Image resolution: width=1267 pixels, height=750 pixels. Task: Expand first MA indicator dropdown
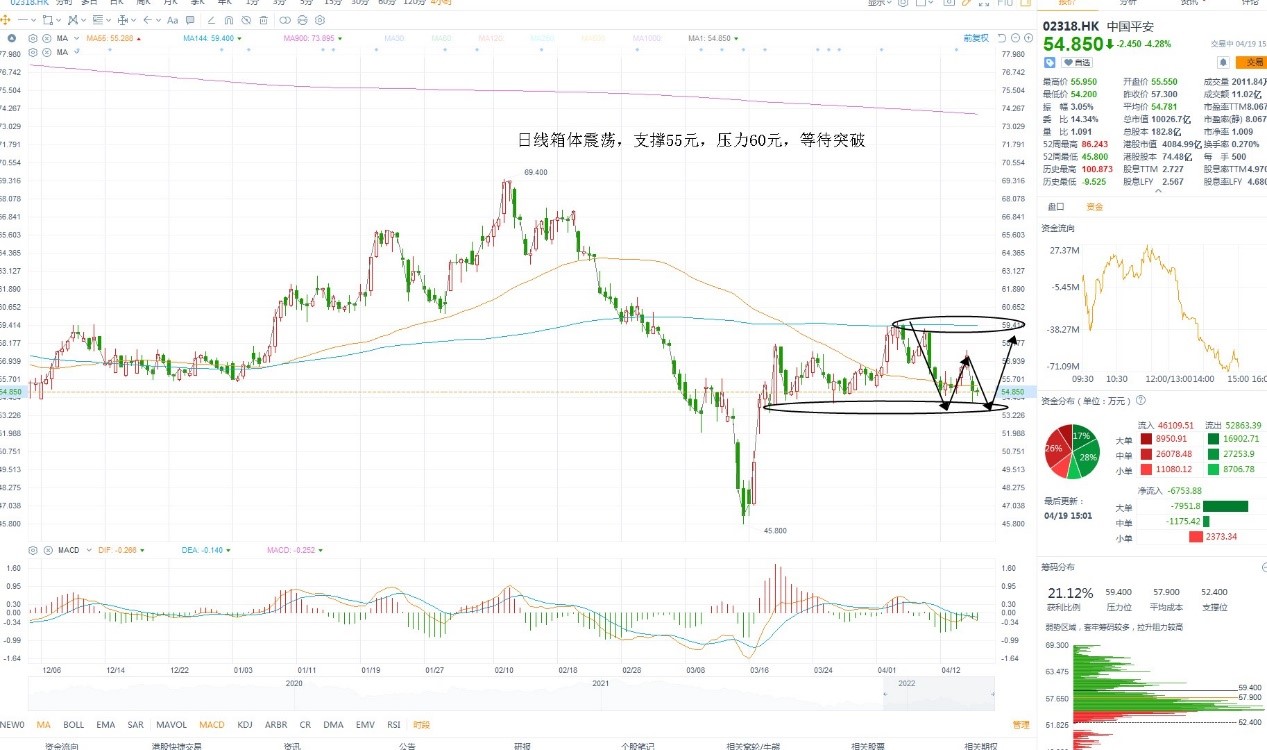point(76,38)
